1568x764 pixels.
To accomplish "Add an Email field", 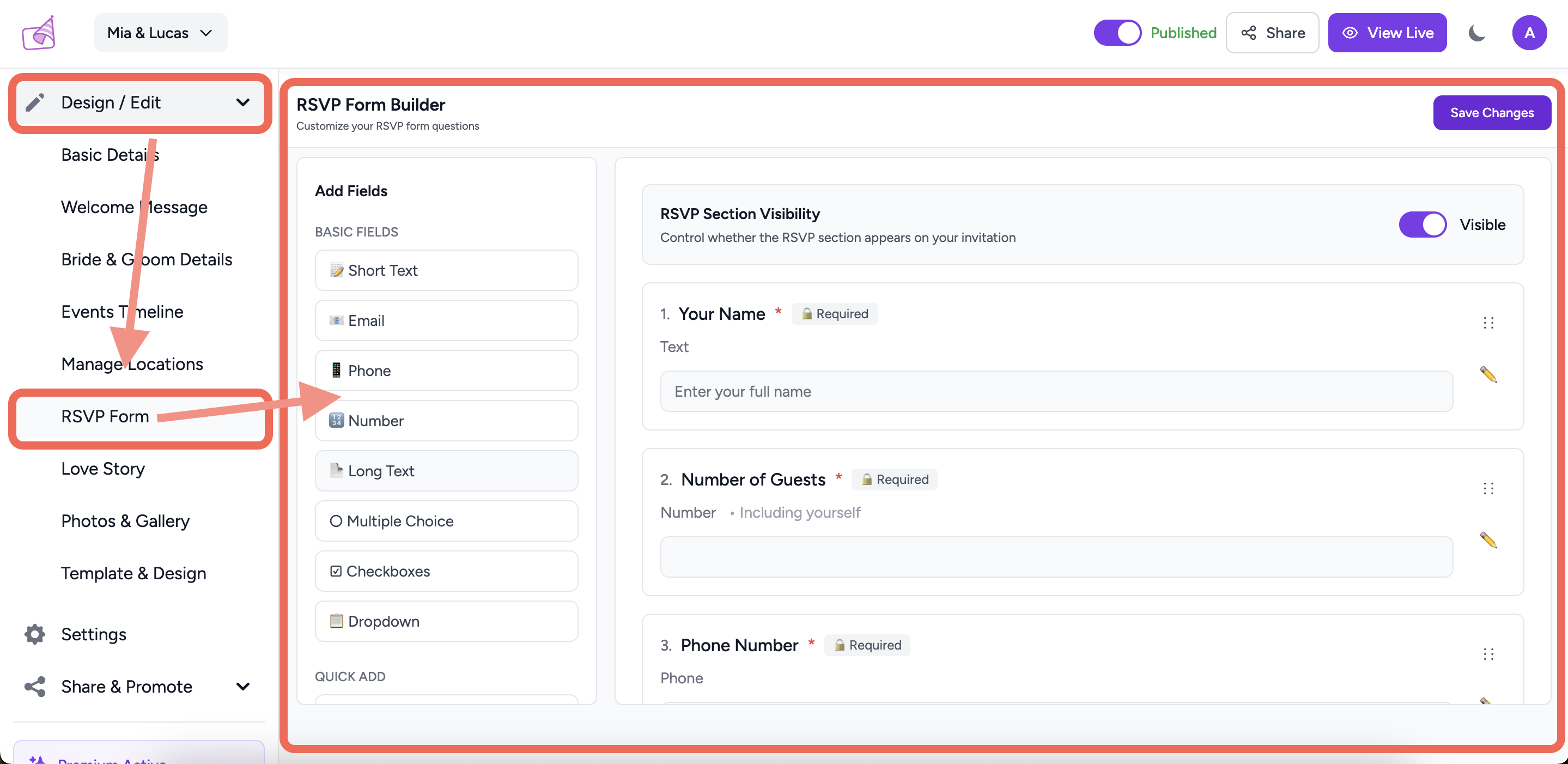I will [446, 320].
